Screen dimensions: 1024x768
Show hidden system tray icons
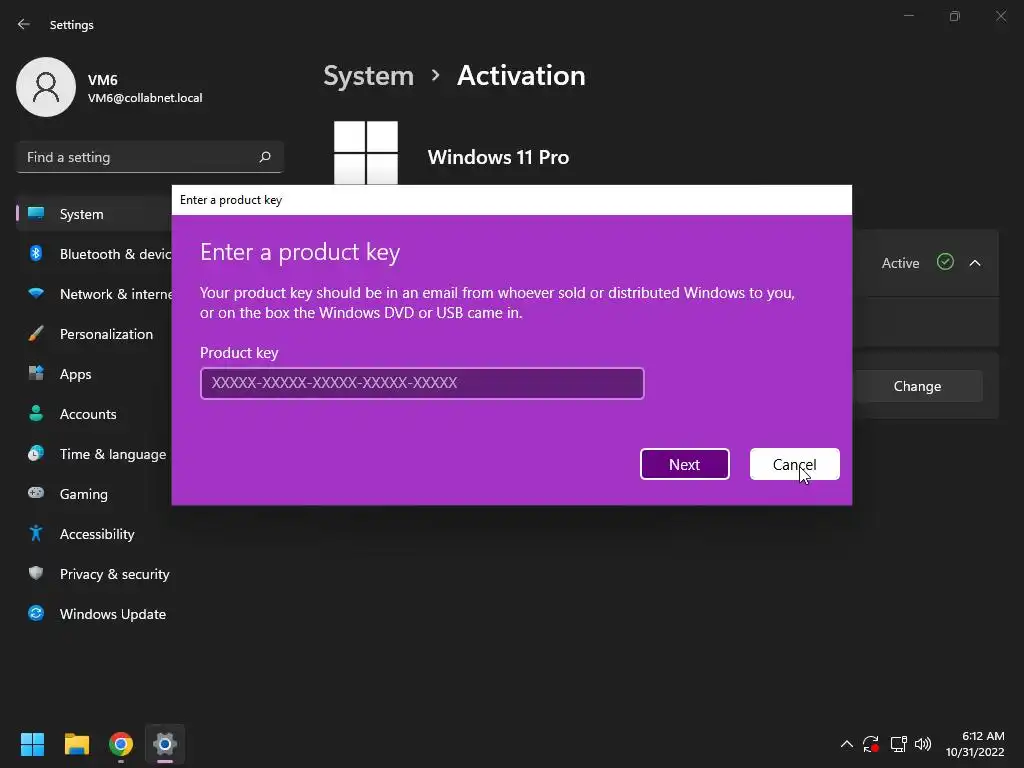pyautogui.click(x=846, y=744)
